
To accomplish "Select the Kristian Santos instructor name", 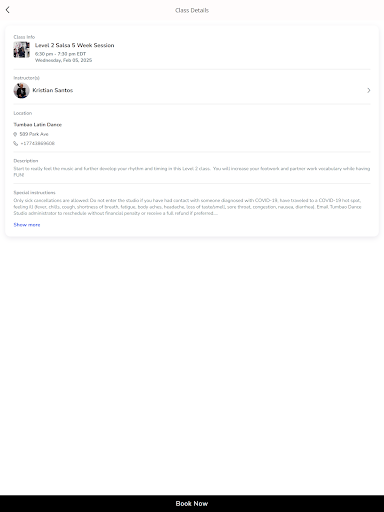I will pyautogui.click(x=53, y=90).
